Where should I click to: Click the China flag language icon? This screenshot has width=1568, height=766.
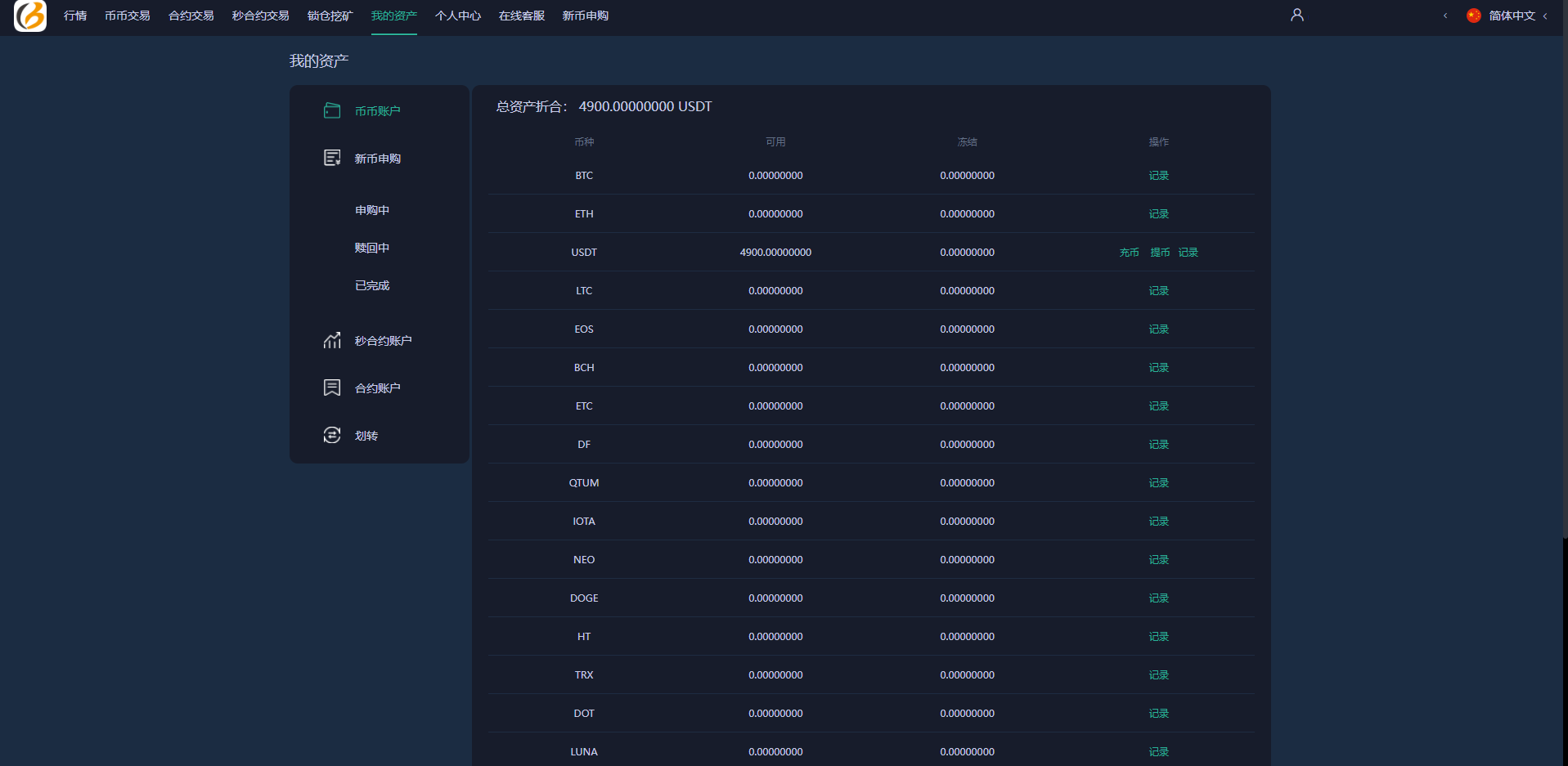click(1474, 16)
